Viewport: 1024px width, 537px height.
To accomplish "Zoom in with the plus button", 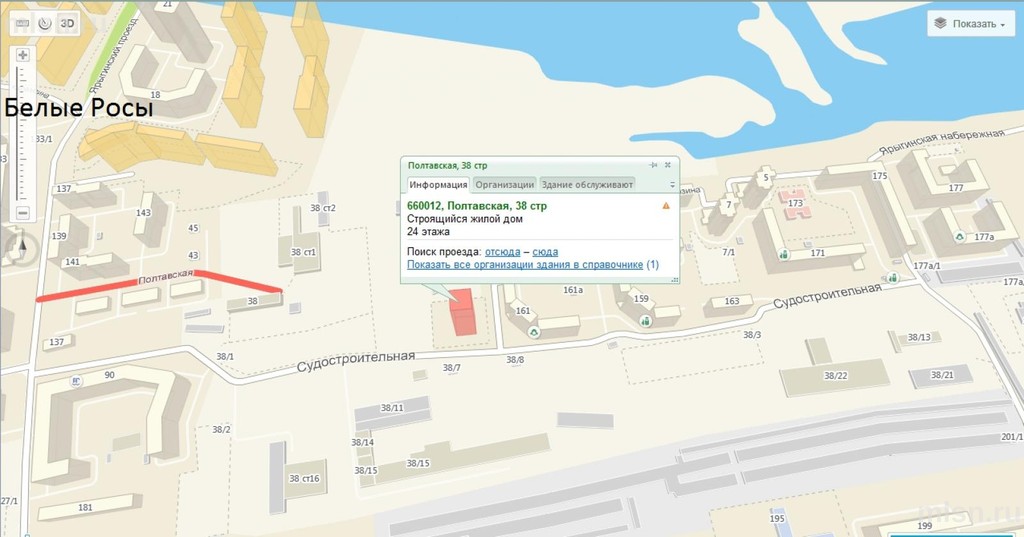I will pyautogui.click(x=22, y=55).
